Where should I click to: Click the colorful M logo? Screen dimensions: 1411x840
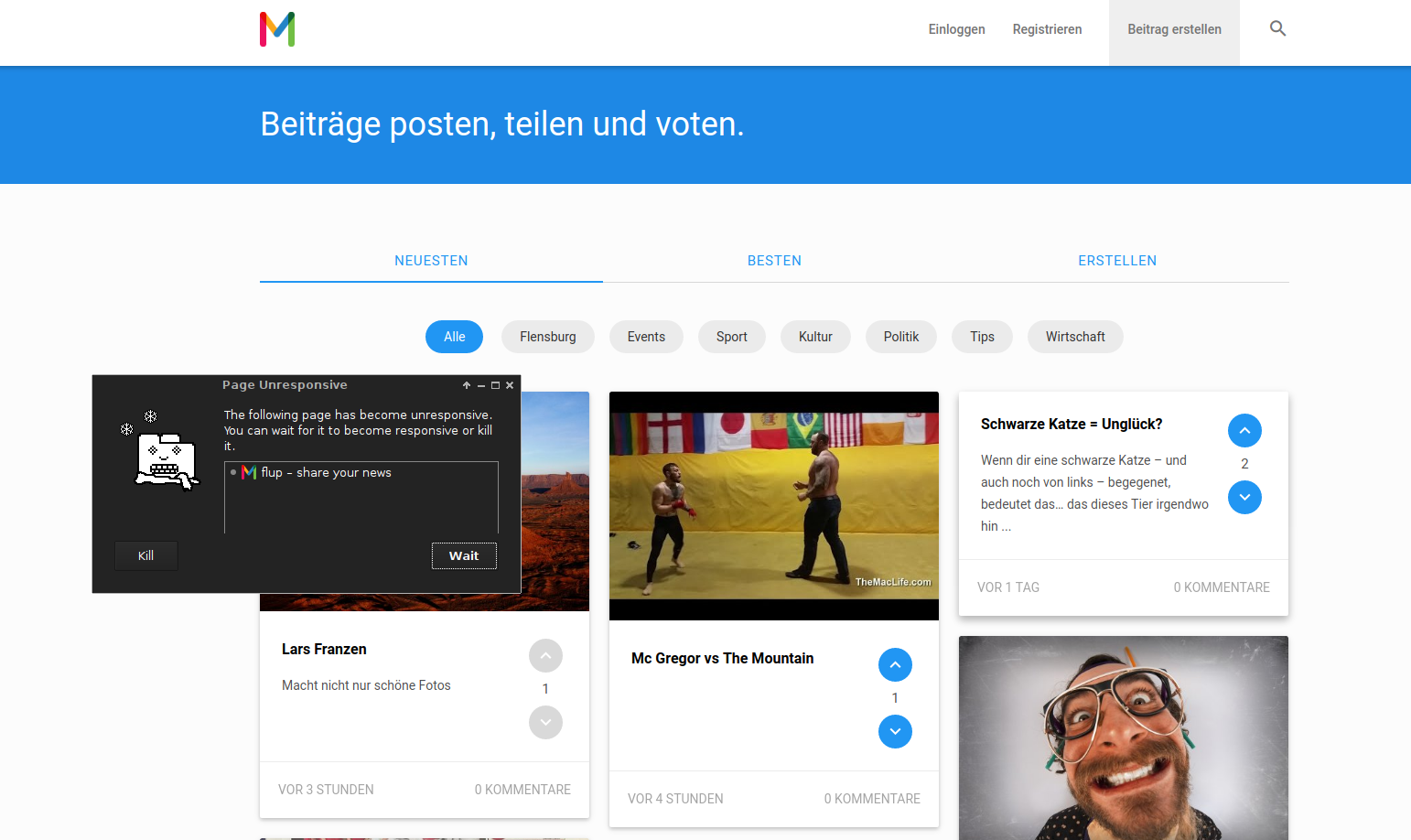click(x=277, y=29)
